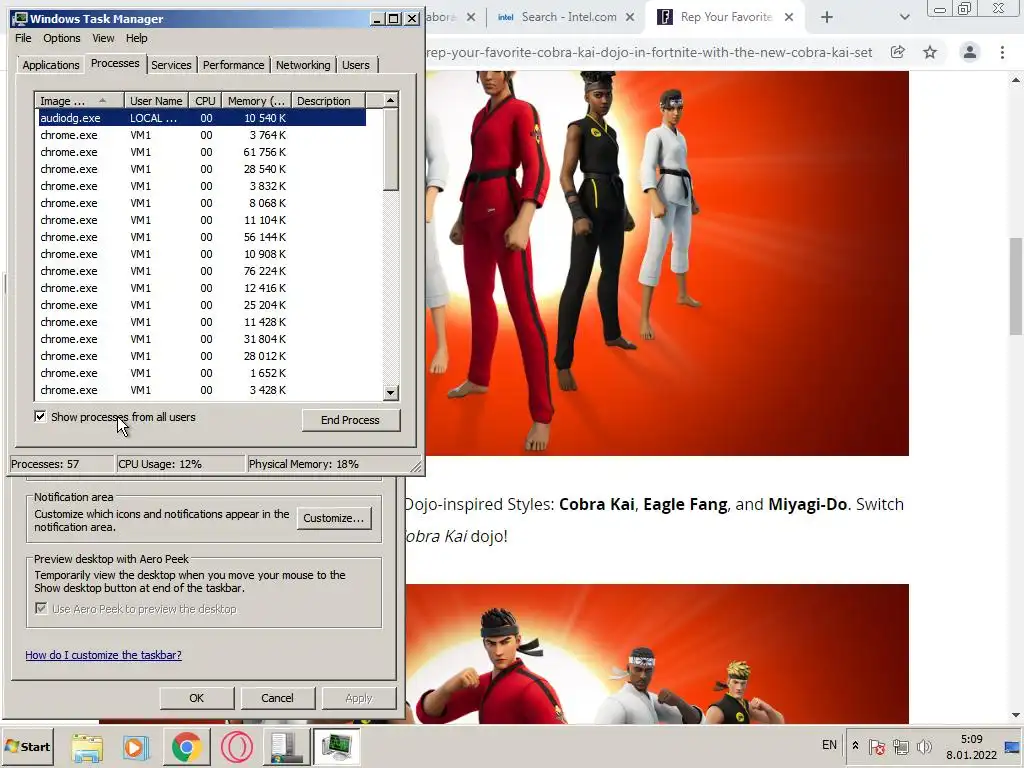1024x768 pixels.
Task: Open the volume speaker tray icon
Action: point(924,746)
